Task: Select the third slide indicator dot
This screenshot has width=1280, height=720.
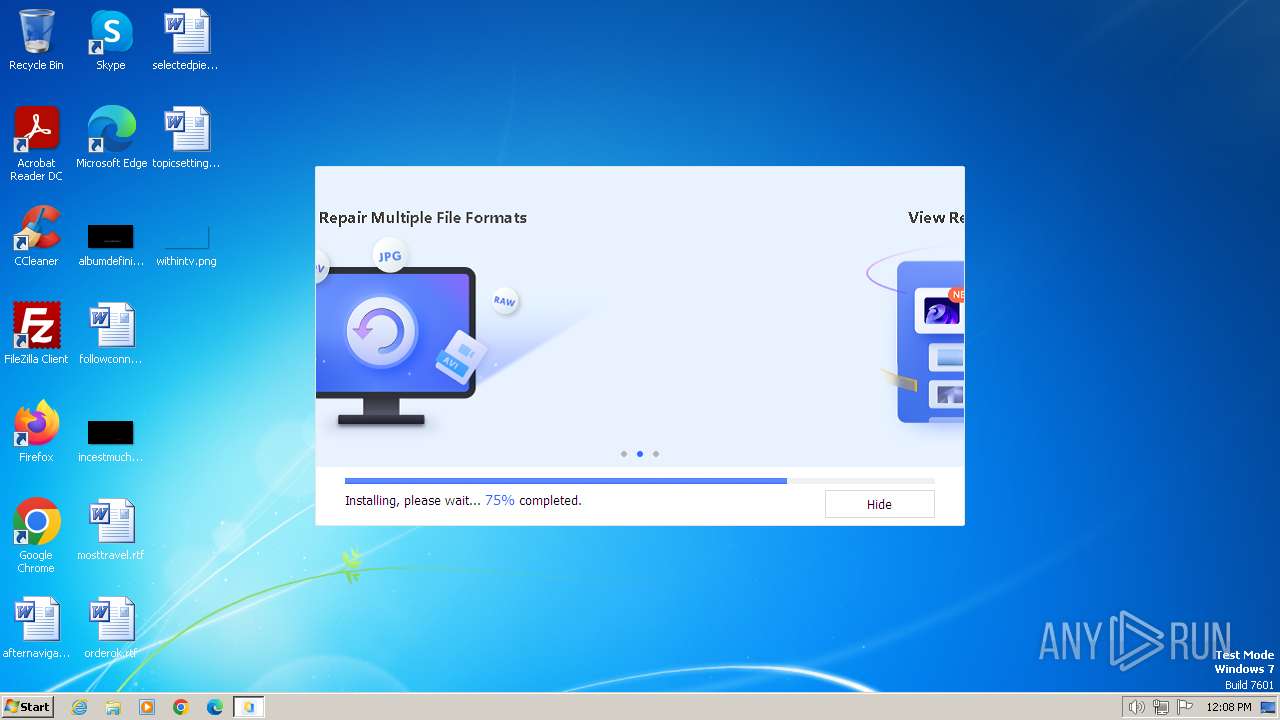Action: [656, 454]
